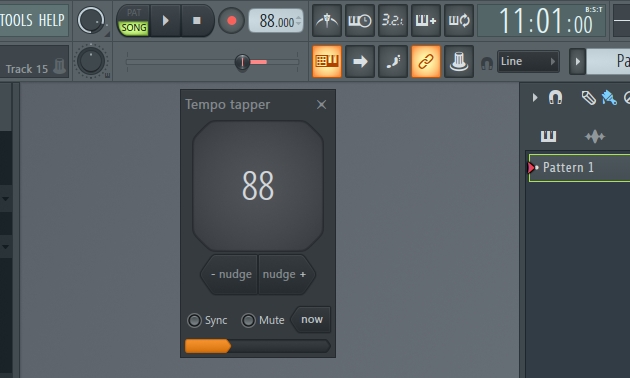The width and height of the screenshot is (630, 378).
Task: Click the upper small arrow on left panel edge
Action: 5,198
